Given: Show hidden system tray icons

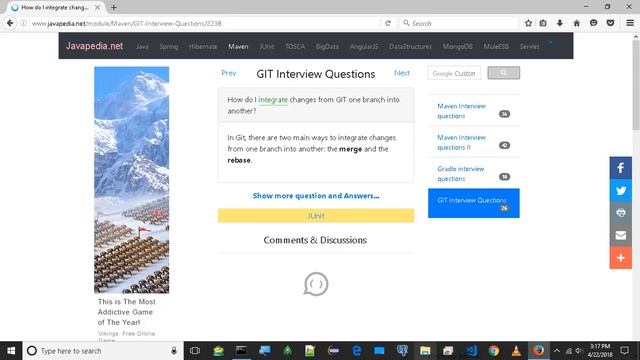Looking at the screenshot, I should tap(557, 351).
